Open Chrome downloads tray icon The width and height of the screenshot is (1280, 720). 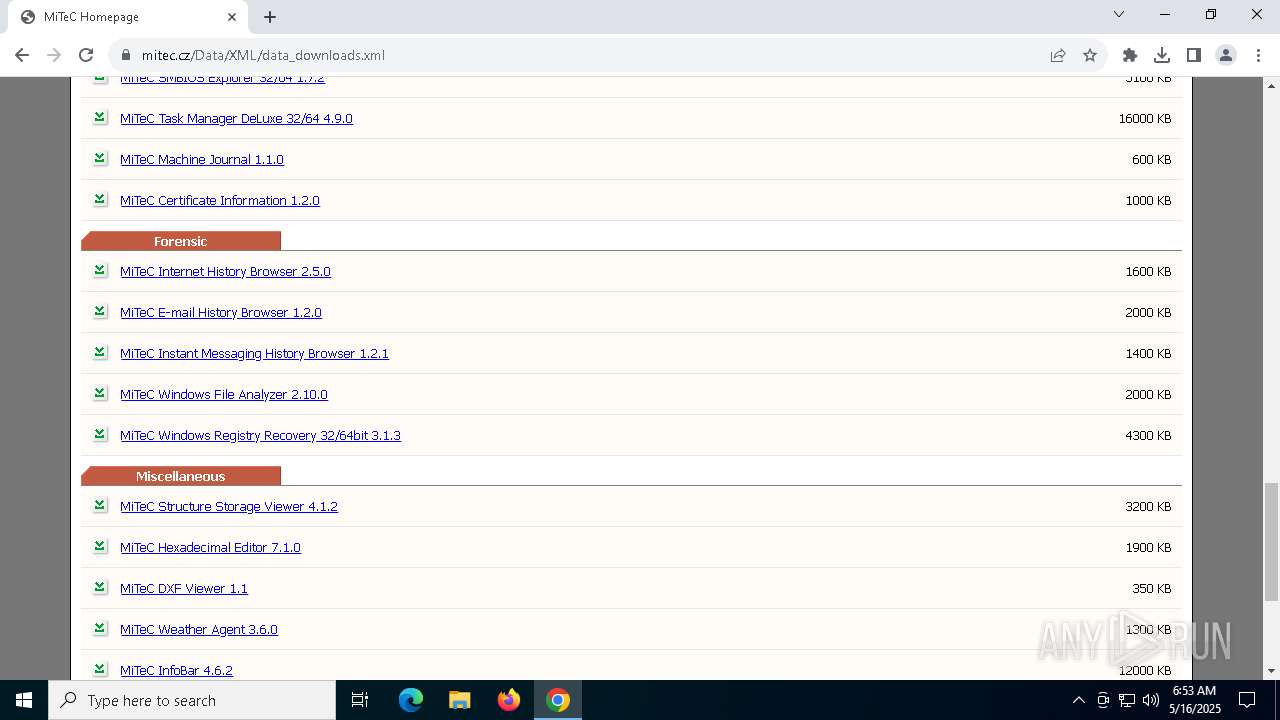[x=1162, y=55]
